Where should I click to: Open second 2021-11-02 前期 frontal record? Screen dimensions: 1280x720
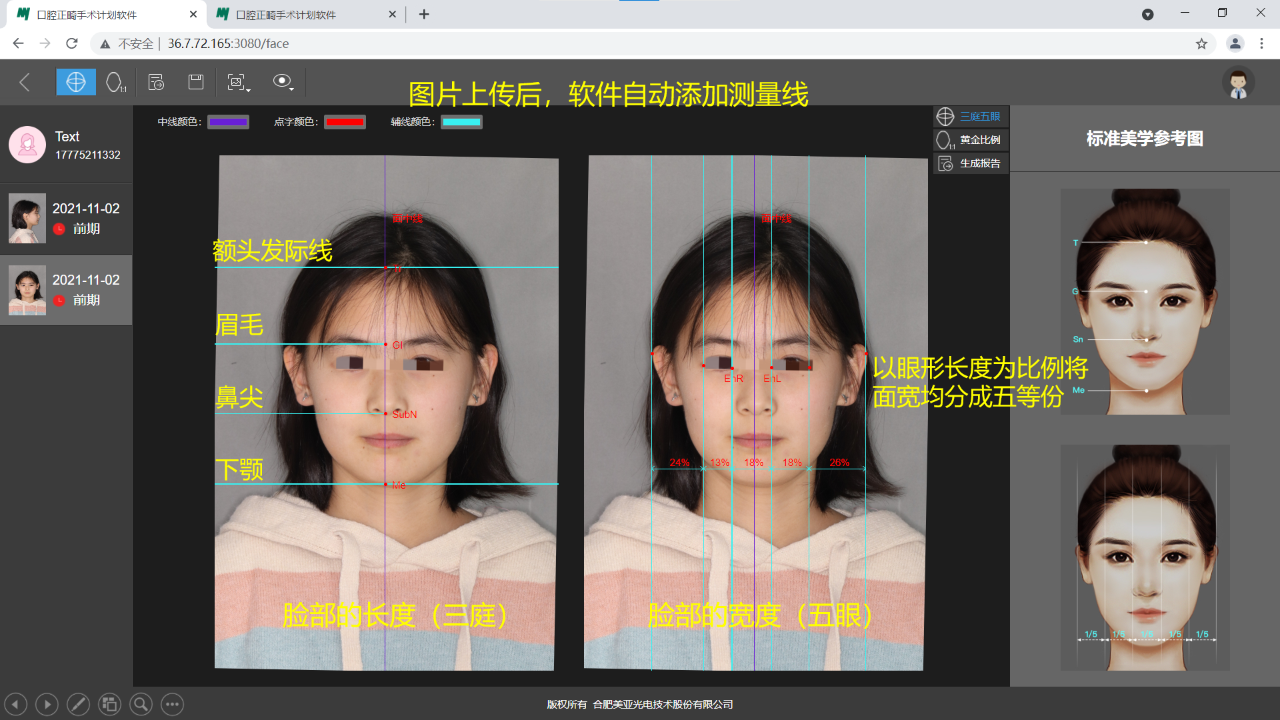pos(66,289)
